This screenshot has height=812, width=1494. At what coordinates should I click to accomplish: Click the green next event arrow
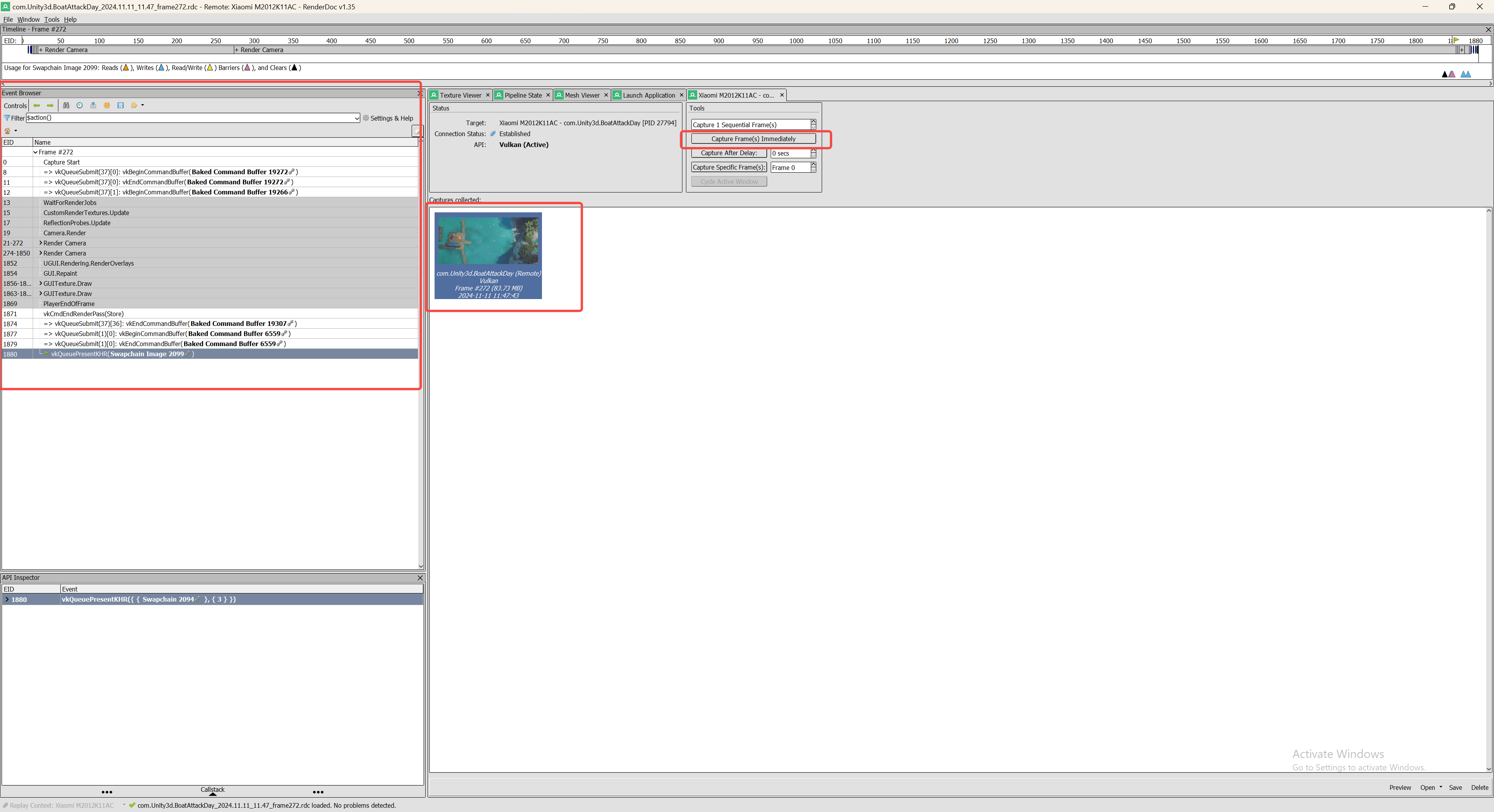coord(51,105)
